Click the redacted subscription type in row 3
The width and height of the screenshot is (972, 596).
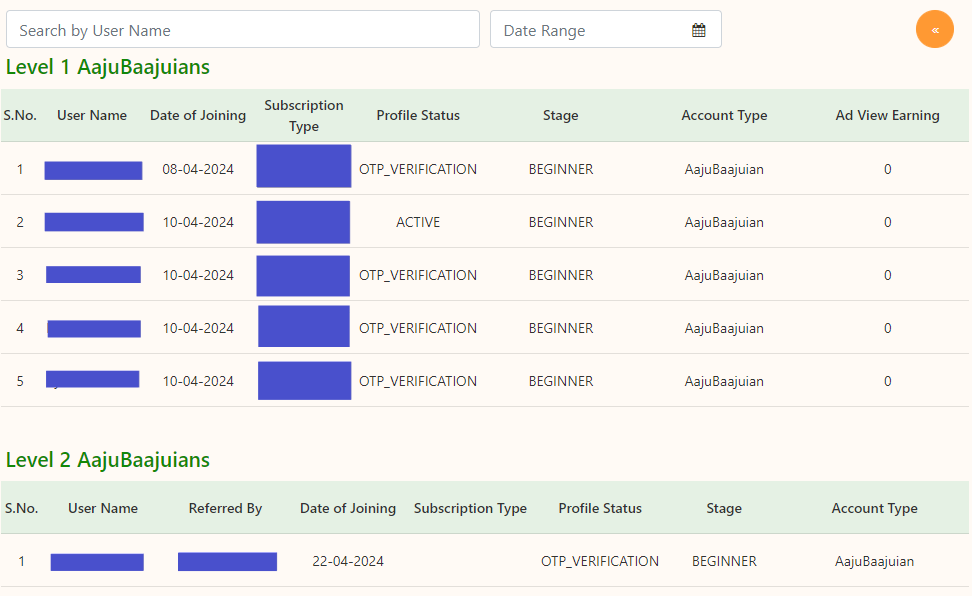tap(303, 275)
